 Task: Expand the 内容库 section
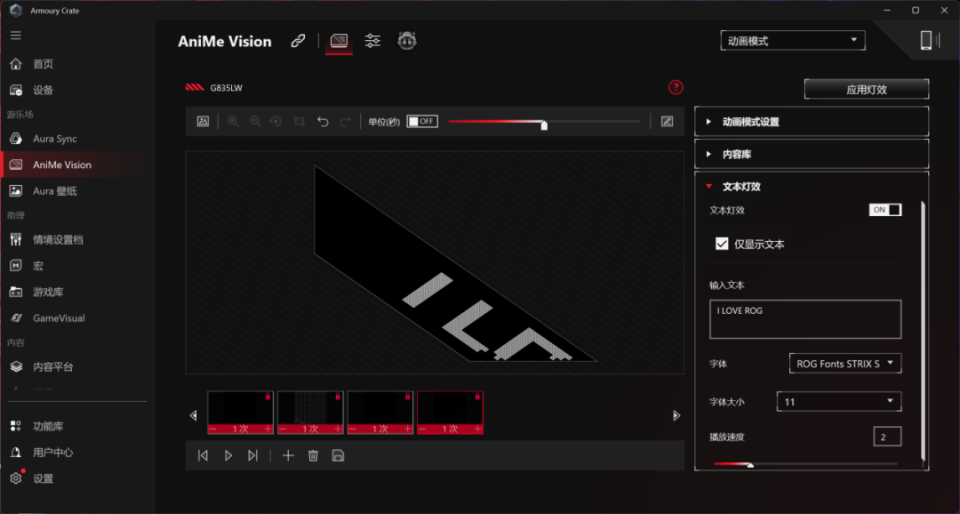(x=811, y=154)
